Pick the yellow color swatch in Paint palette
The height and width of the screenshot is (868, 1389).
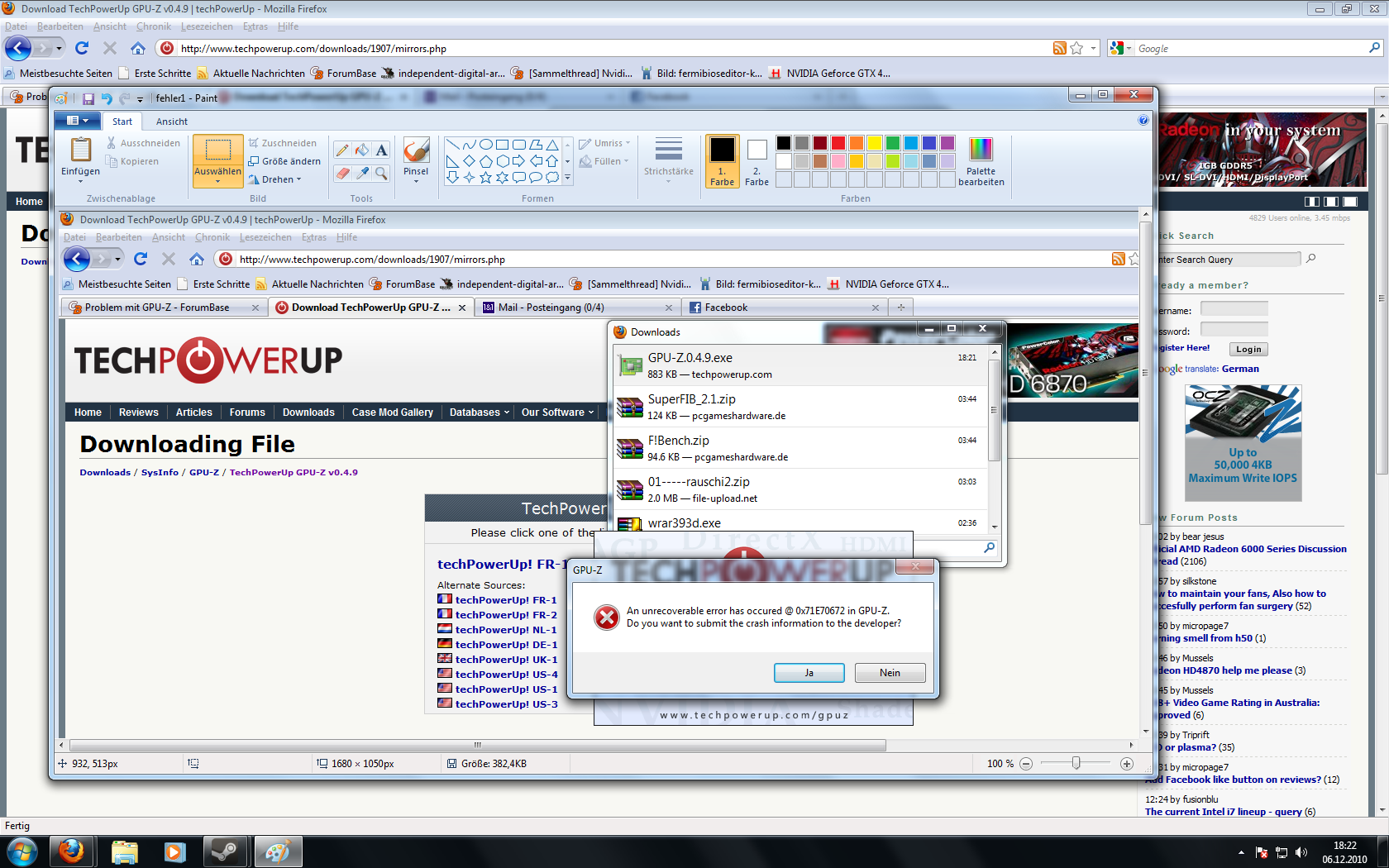[x=874, y=143]
